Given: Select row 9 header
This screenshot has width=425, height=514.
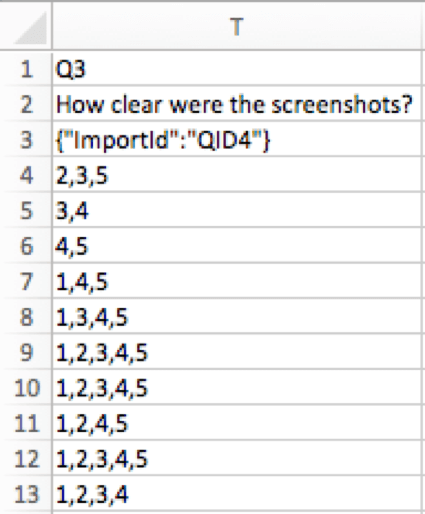Looking at the screenshot, I should click(x=26, y=352).
